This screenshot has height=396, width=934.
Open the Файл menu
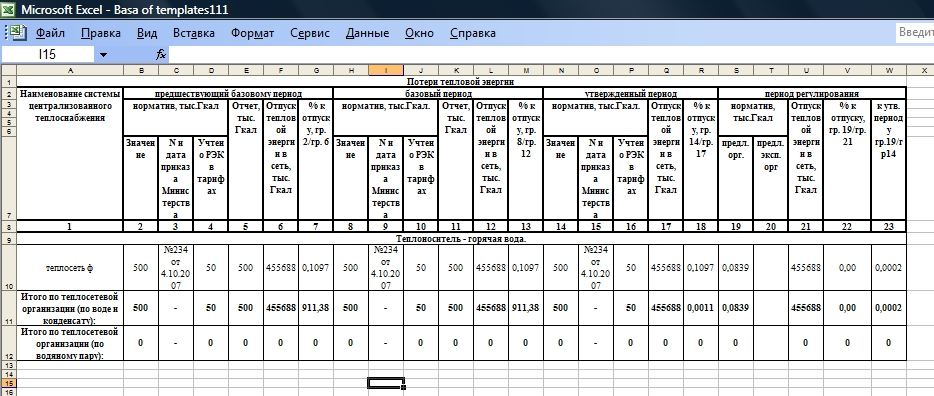pos(51,33)
